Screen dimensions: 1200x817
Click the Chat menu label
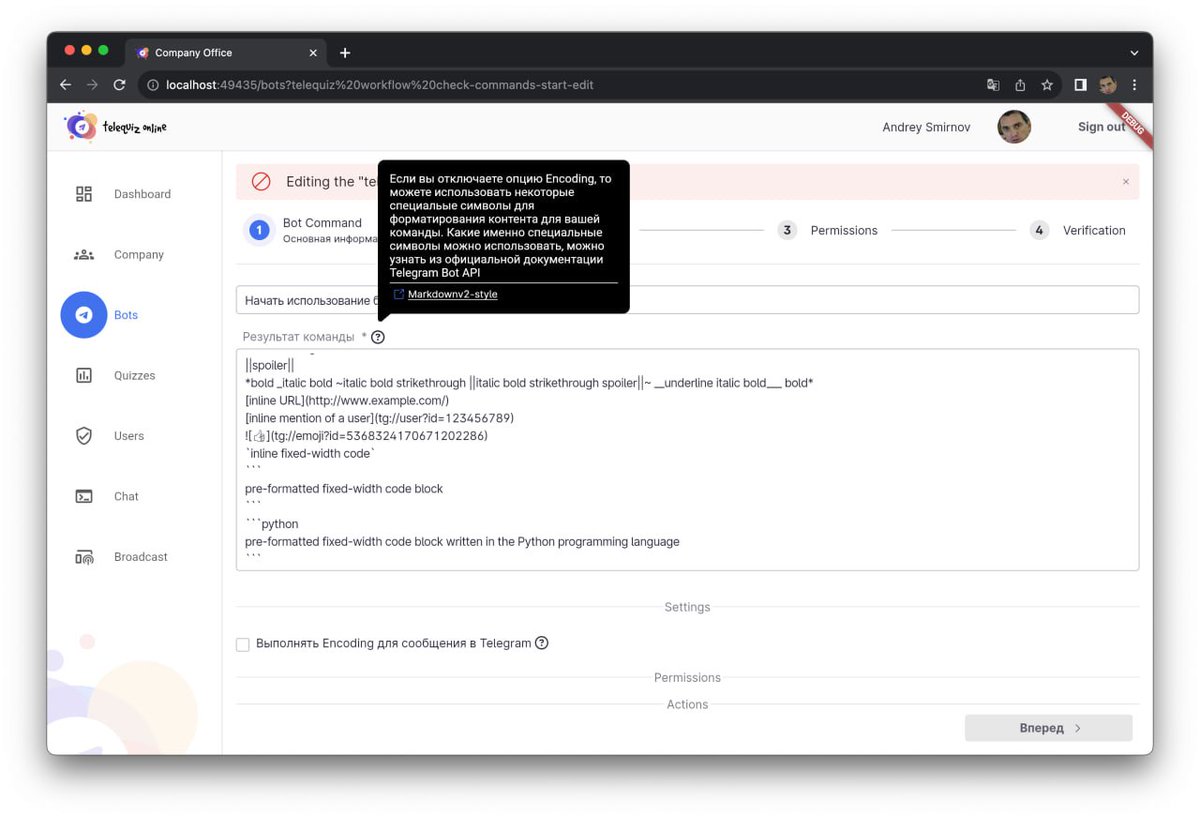[x=126, y=497]
